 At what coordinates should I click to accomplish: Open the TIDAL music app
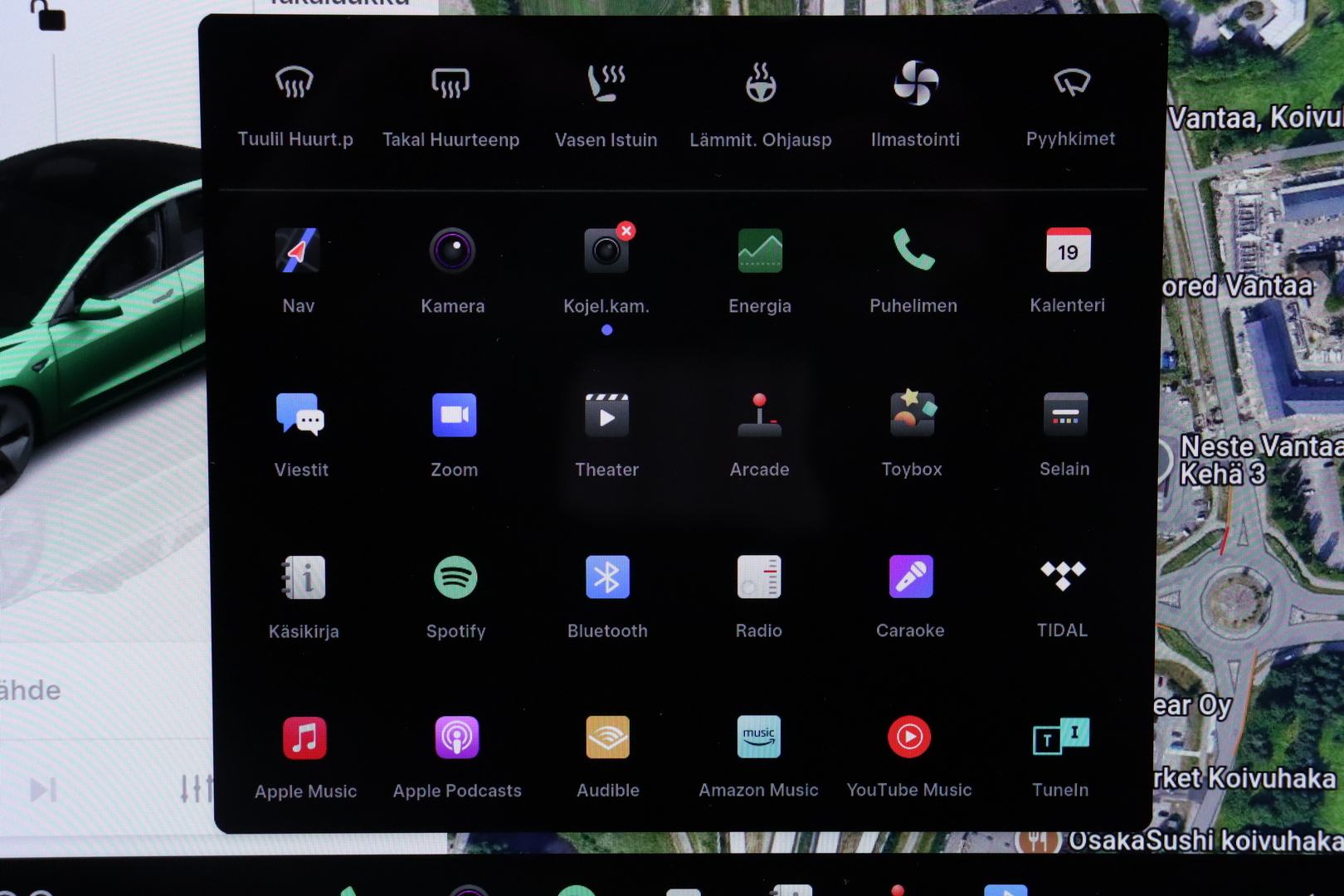click(x=1063, y=576)
